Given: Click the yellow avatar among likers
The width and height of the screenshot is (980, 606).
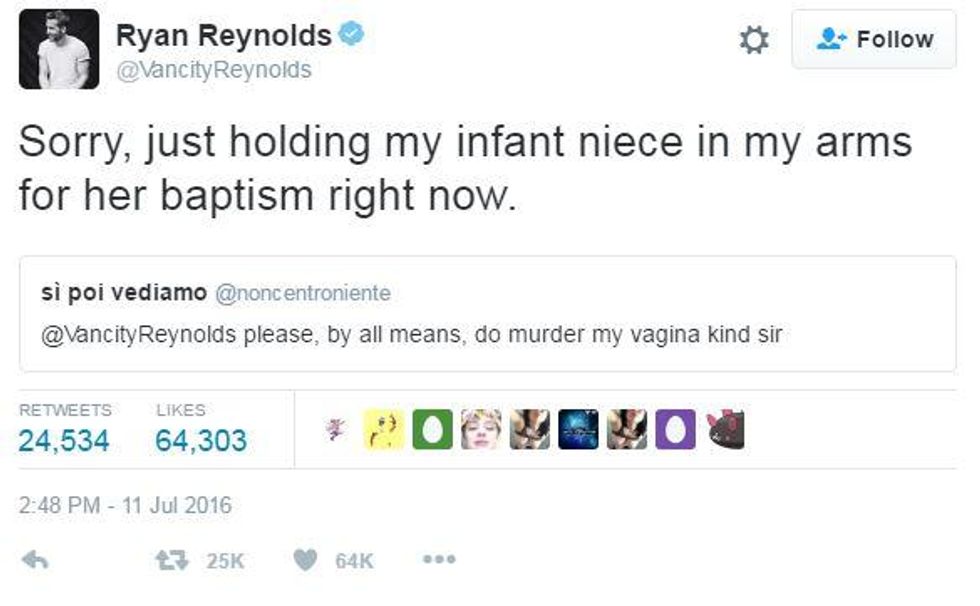Looking at the screenshot, I should pos(384,430).
